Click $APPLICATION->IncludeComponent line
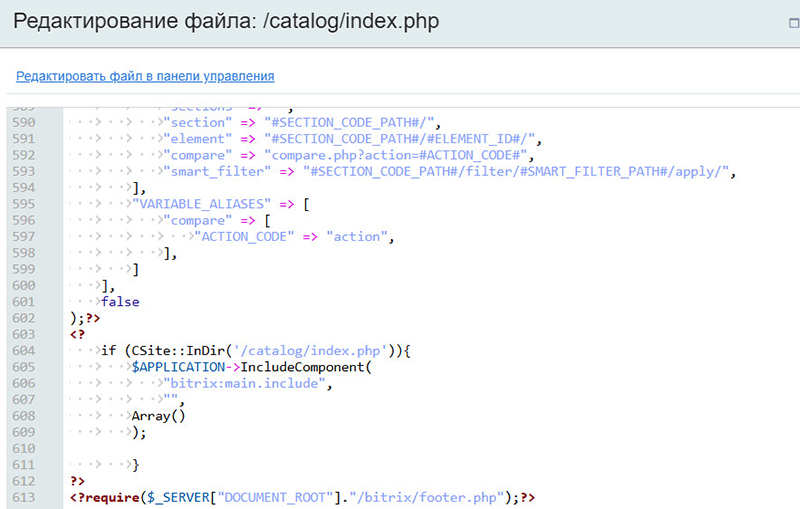The image size is (800, 509). tap(251, 367)
